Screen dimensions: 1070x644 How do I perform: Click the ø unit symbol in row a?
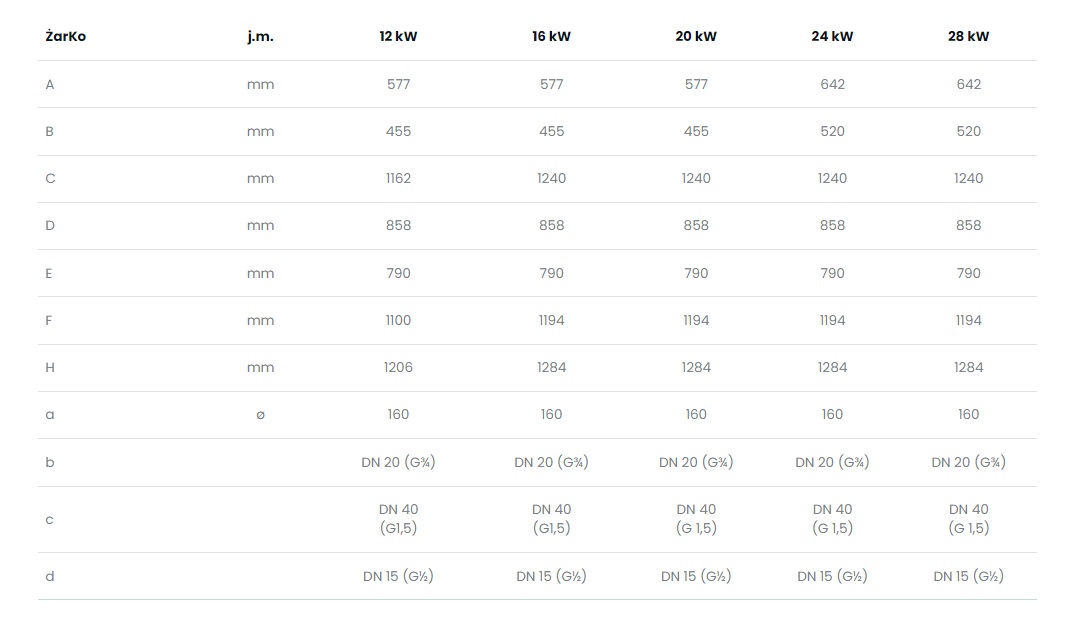tap(260, 415)
